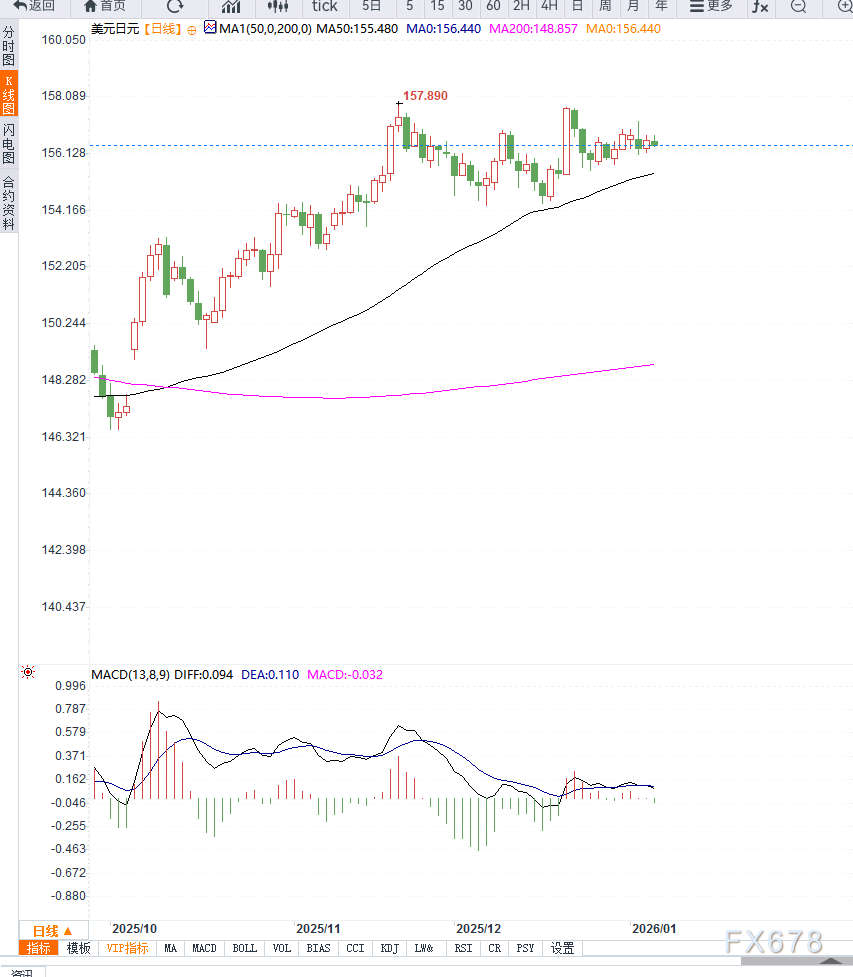This screenshot has height=977, width=853.
Task: Toggle the orange circle next to 日线 label
Action: click(192, 30)
